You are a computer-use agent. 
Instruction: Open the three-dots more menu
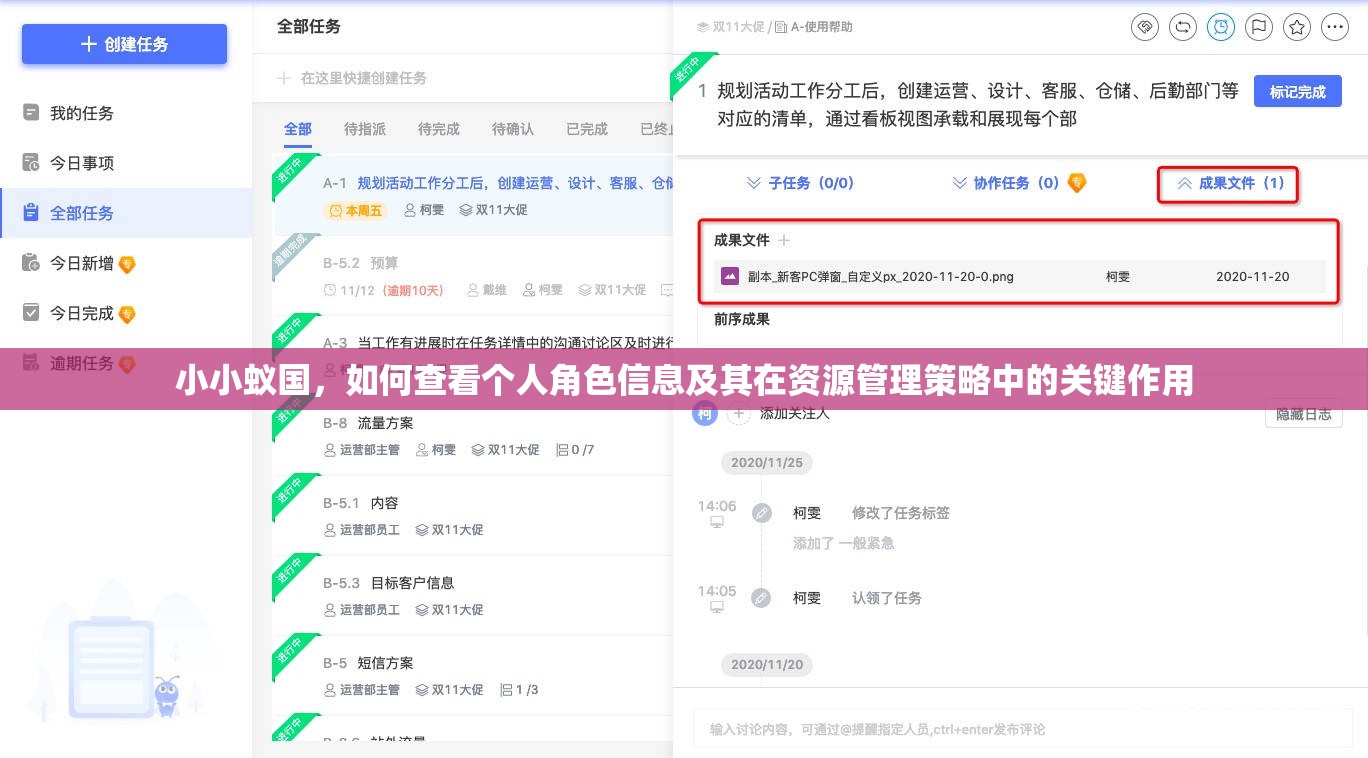(x=1335, y=27)
